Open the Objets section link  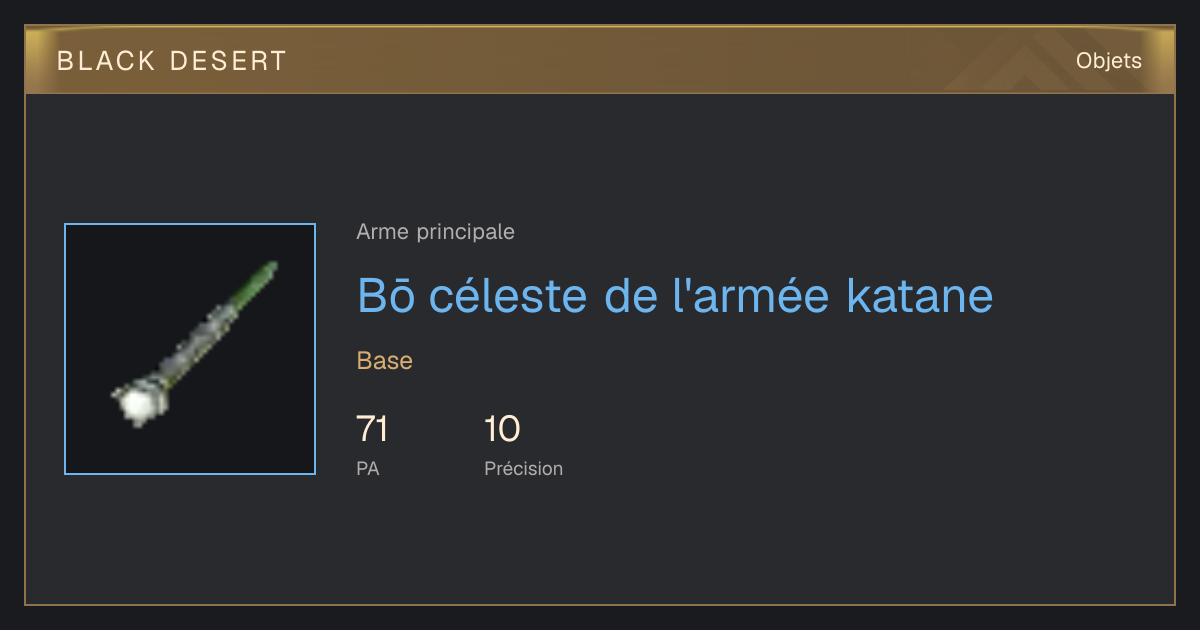click(1109, 61)
